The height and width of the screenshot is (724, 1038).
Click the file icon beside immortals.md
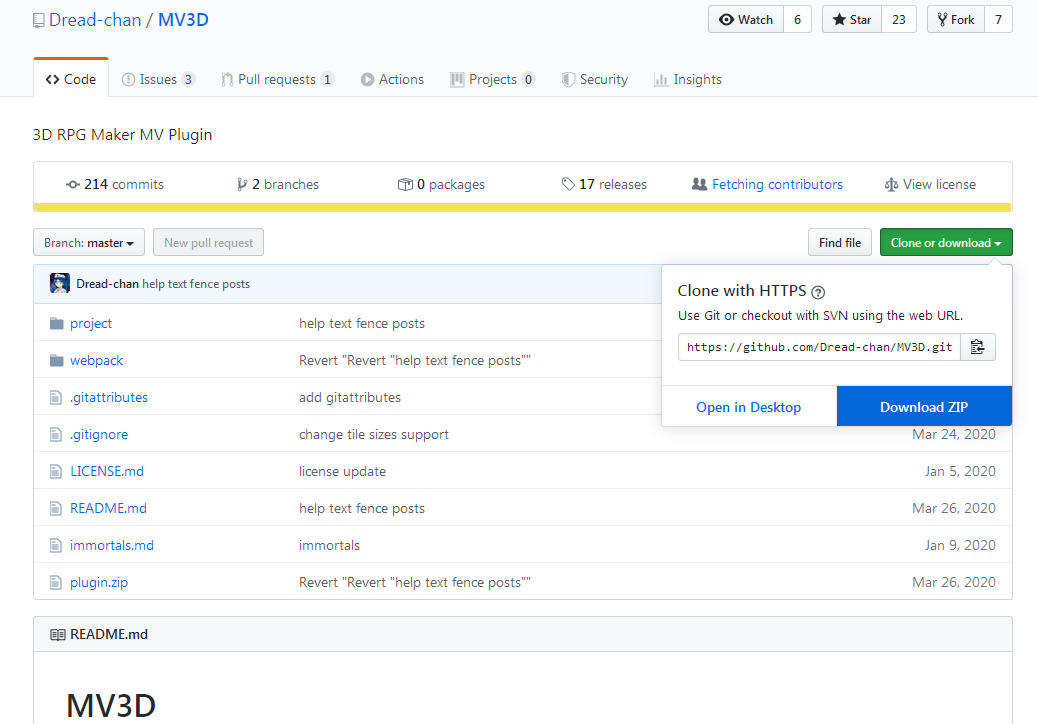(56, 546)
